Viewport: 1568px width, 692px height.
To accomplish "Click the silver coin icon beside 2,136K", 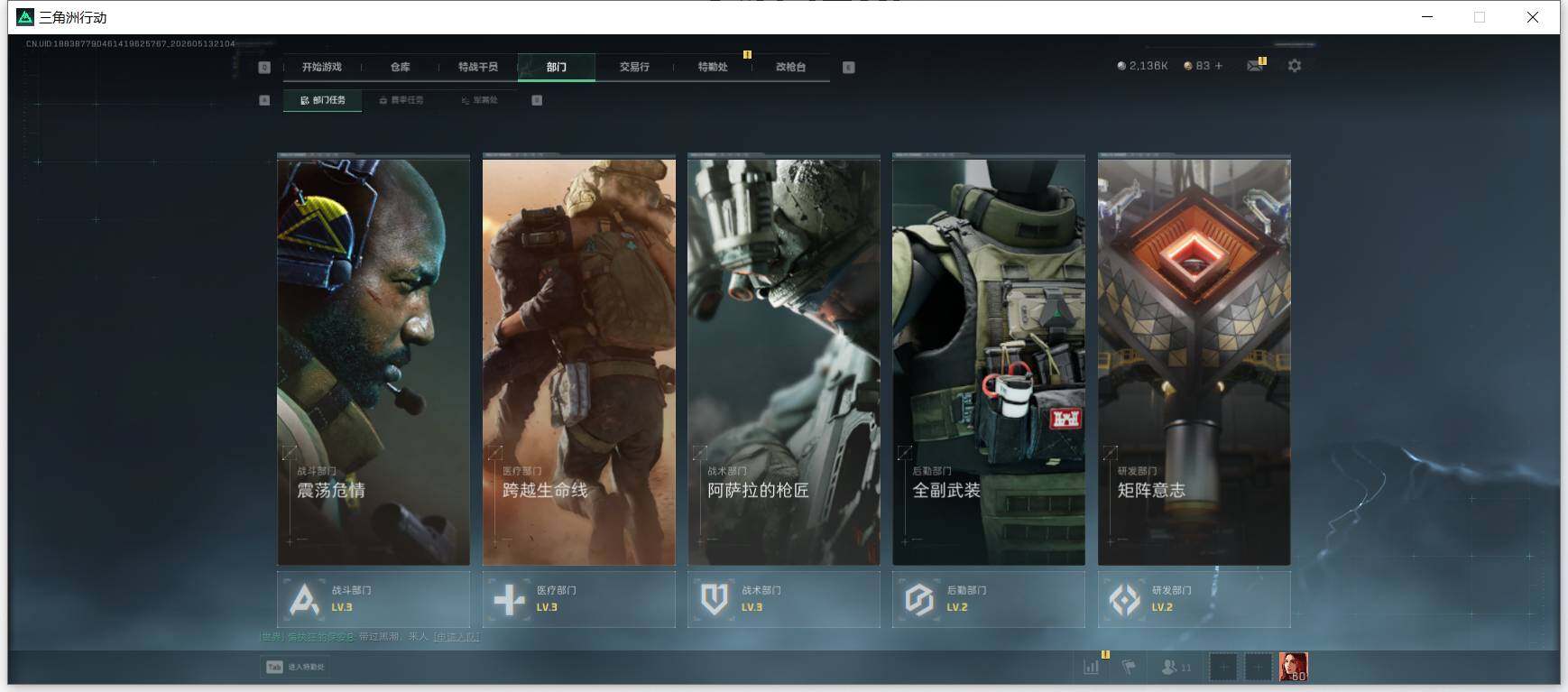I will click(1121, 66).
